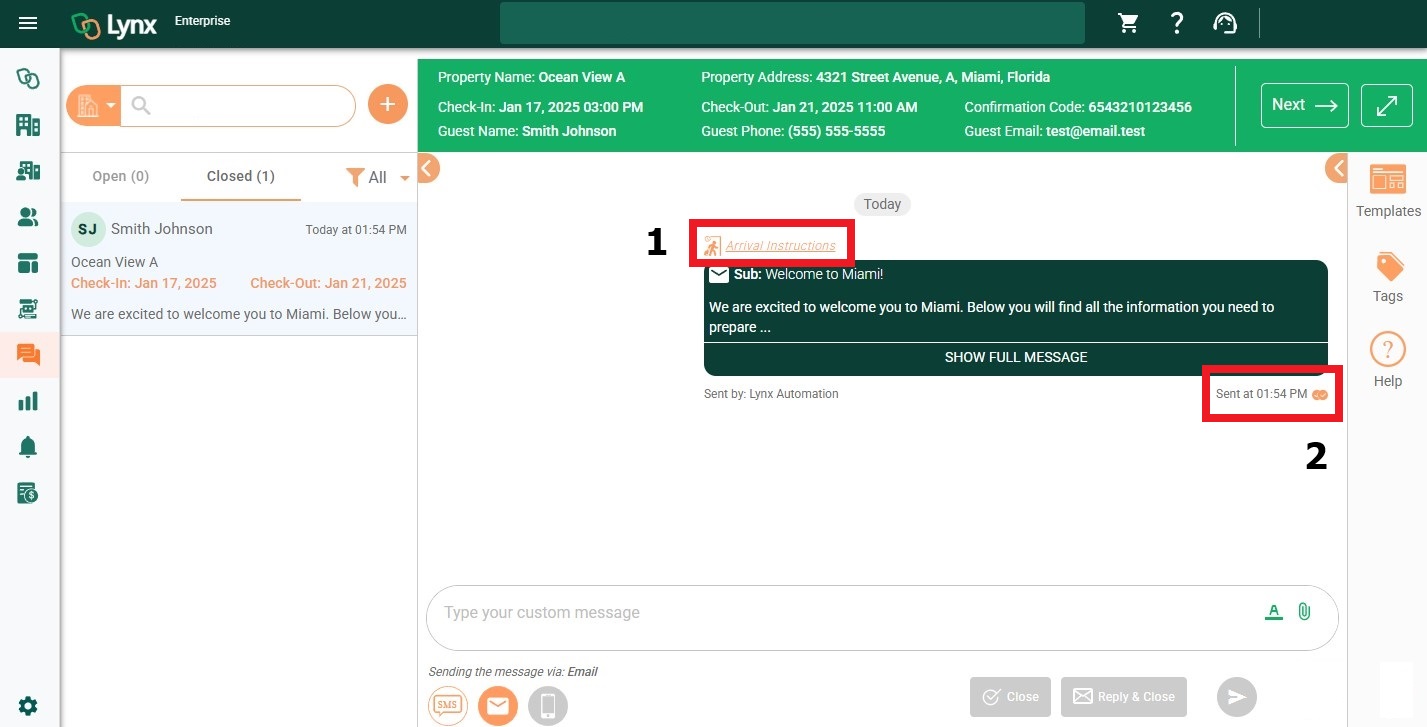The width and height of the screenshot is (1427, 727).
Task: Open the hamburger menu
Action: click(28, 23)
